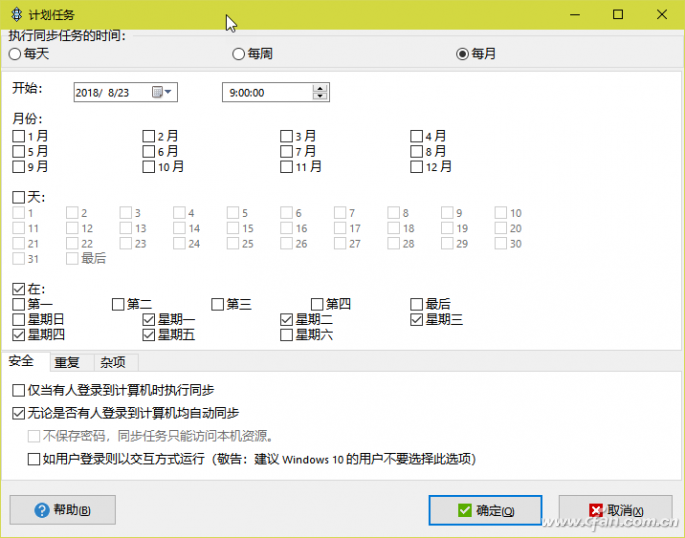685x538 pixels.
Task: Minimize the 计划任务 window
Action: tap(575, 14)
